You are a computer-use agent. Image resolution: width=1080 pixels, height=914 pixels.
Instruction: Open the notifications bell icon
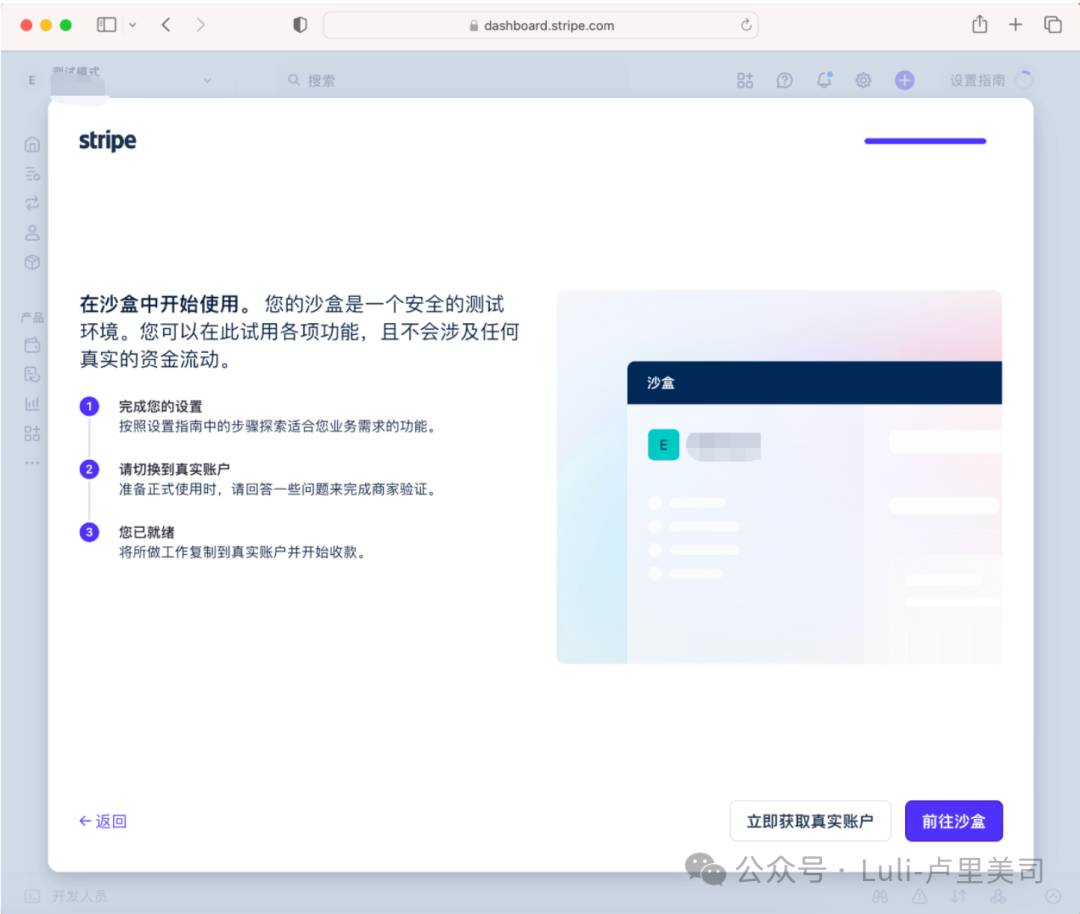coord(824,80)
